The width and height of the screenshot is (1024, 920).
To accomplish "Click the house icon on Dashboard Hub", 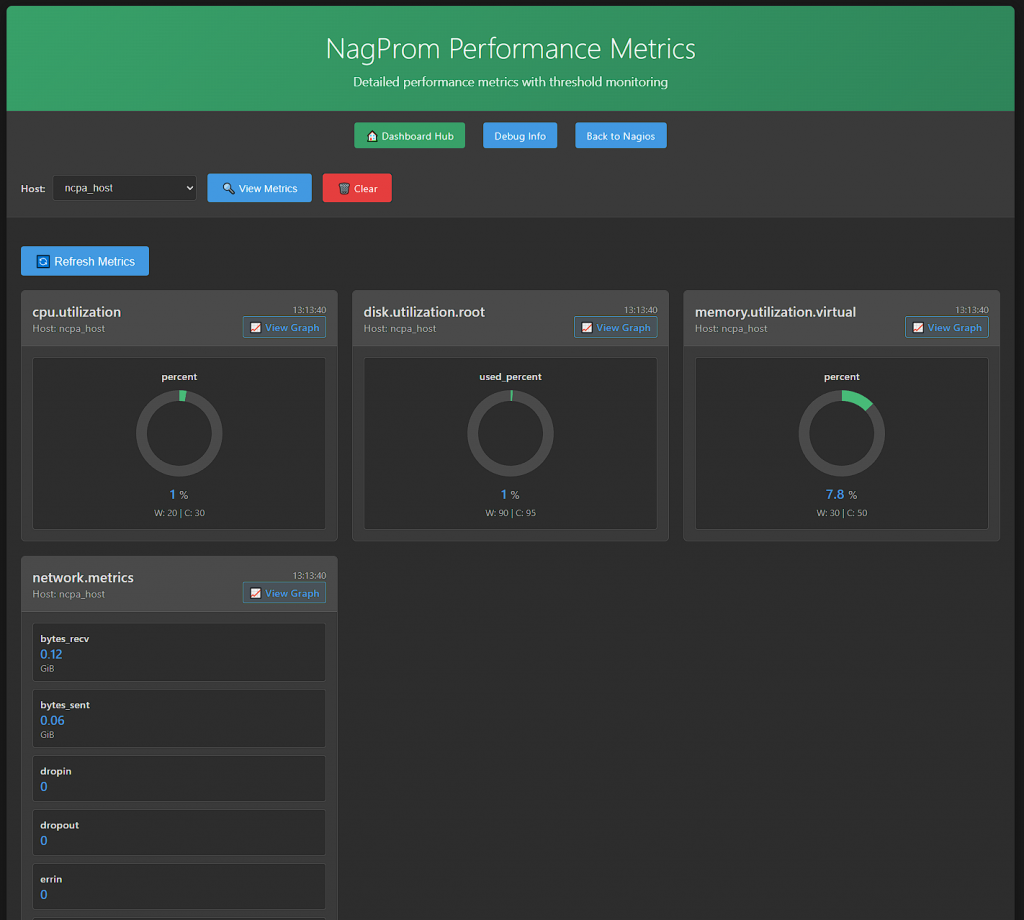I will (372, 136).
